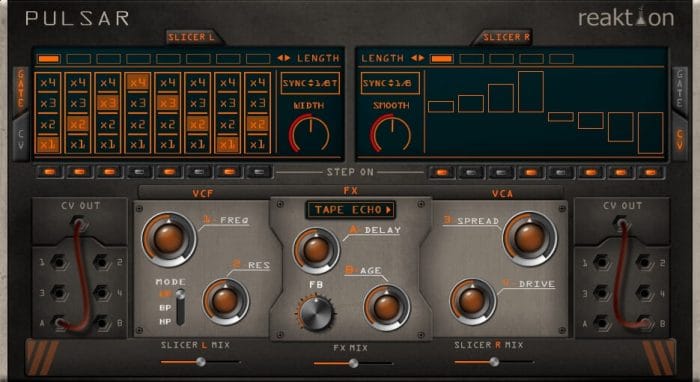Image resolution: width=700 pixels, height=382 pixels.
Task: Click jack B in right CV OUT panel
Action: 644,323
